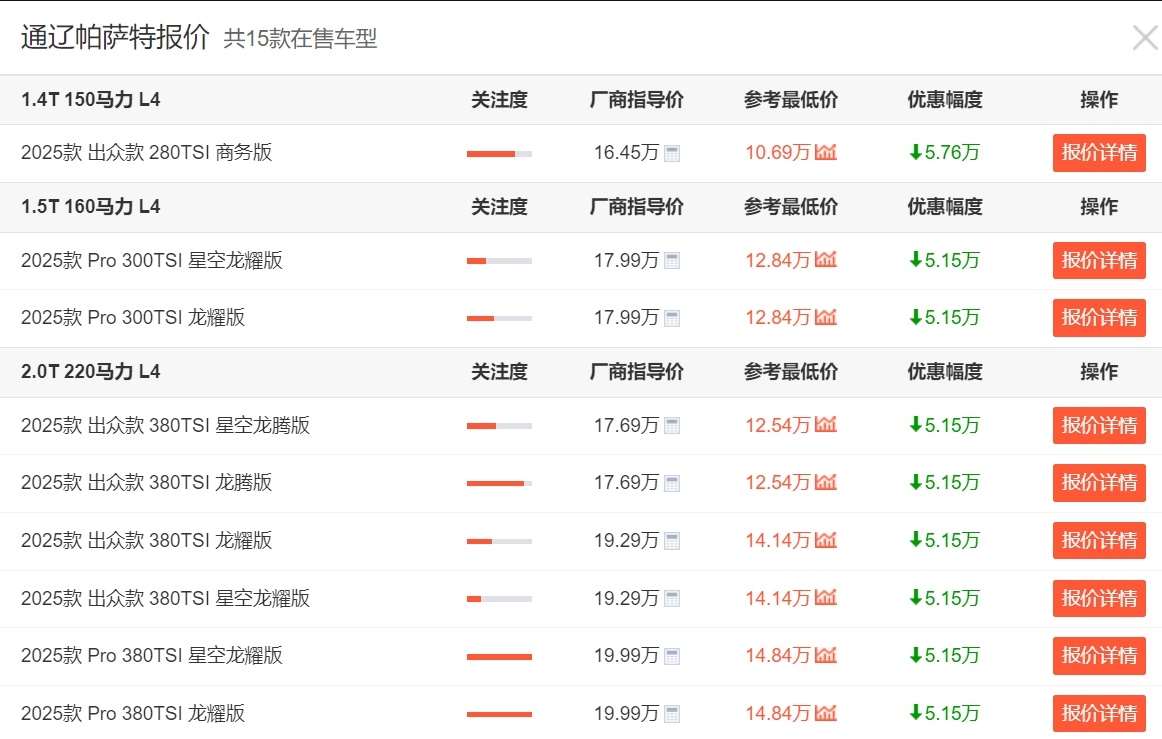Click attention bar for Pro 380TSI 星空龙耀版
This screenshot has width=1162, height=739.
tap(499, 657)
